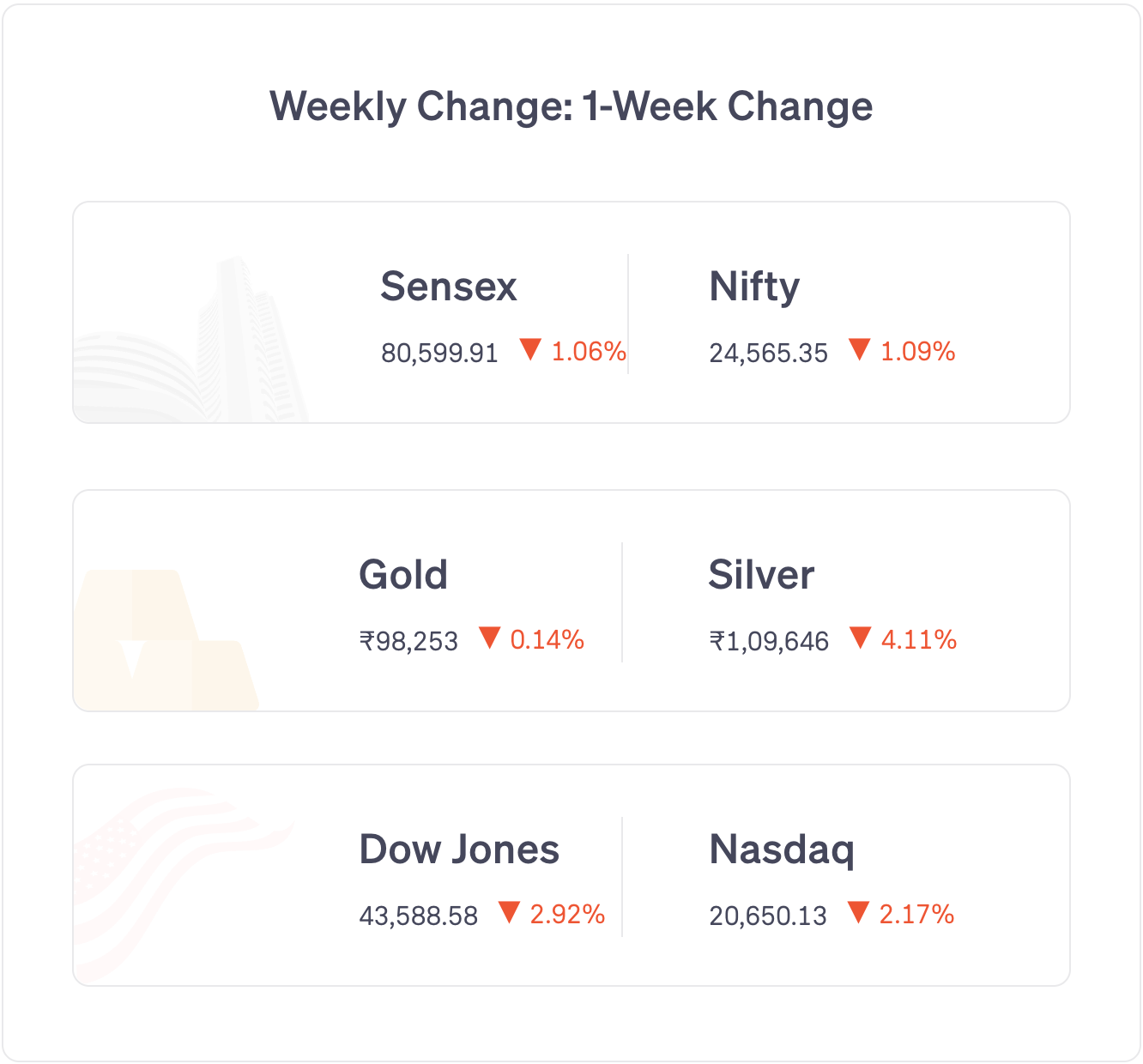Open the Nifty index label

[x=754, y=287]
